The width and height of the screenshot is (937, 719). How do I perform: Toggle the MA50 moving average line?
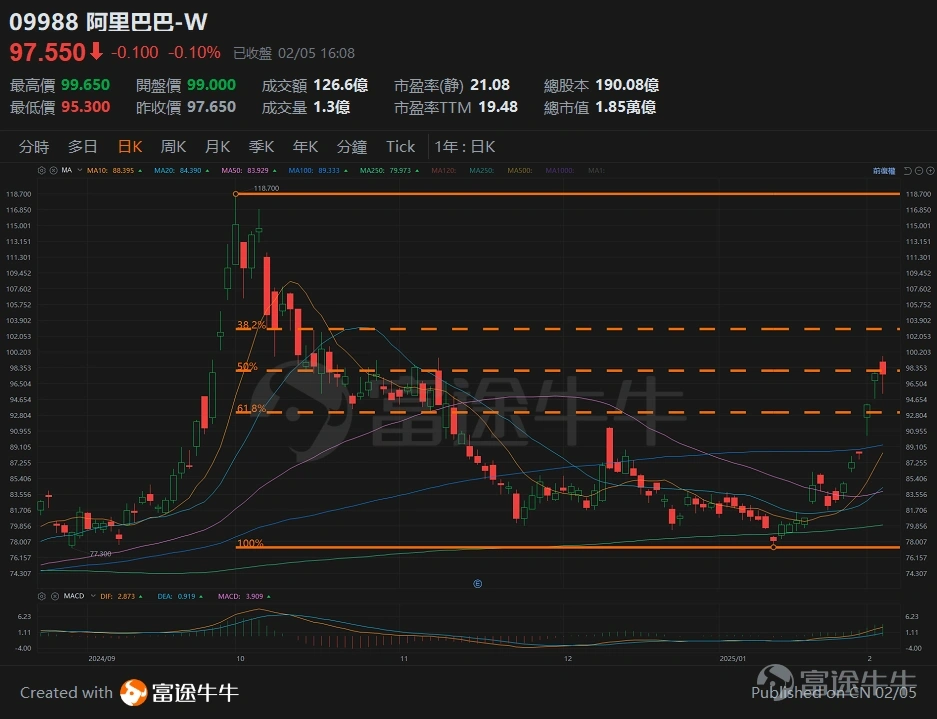[249, 170]
